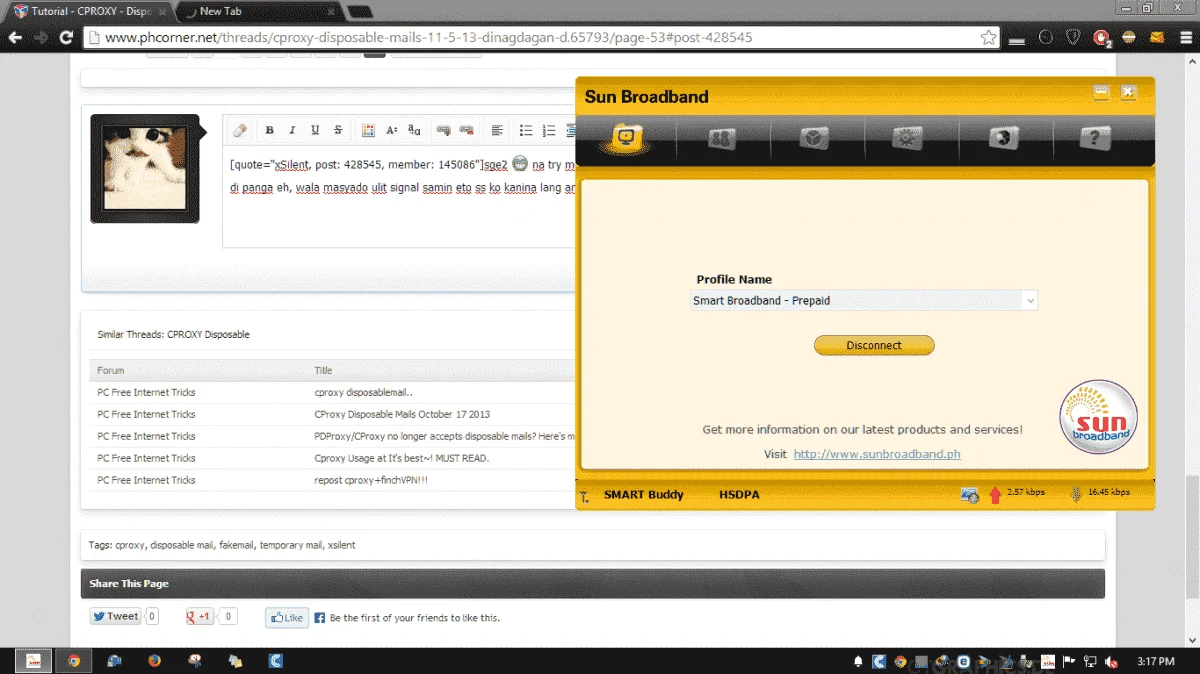
Task: Click the red upload speed arrow icon
Action: tap(995, 494)
